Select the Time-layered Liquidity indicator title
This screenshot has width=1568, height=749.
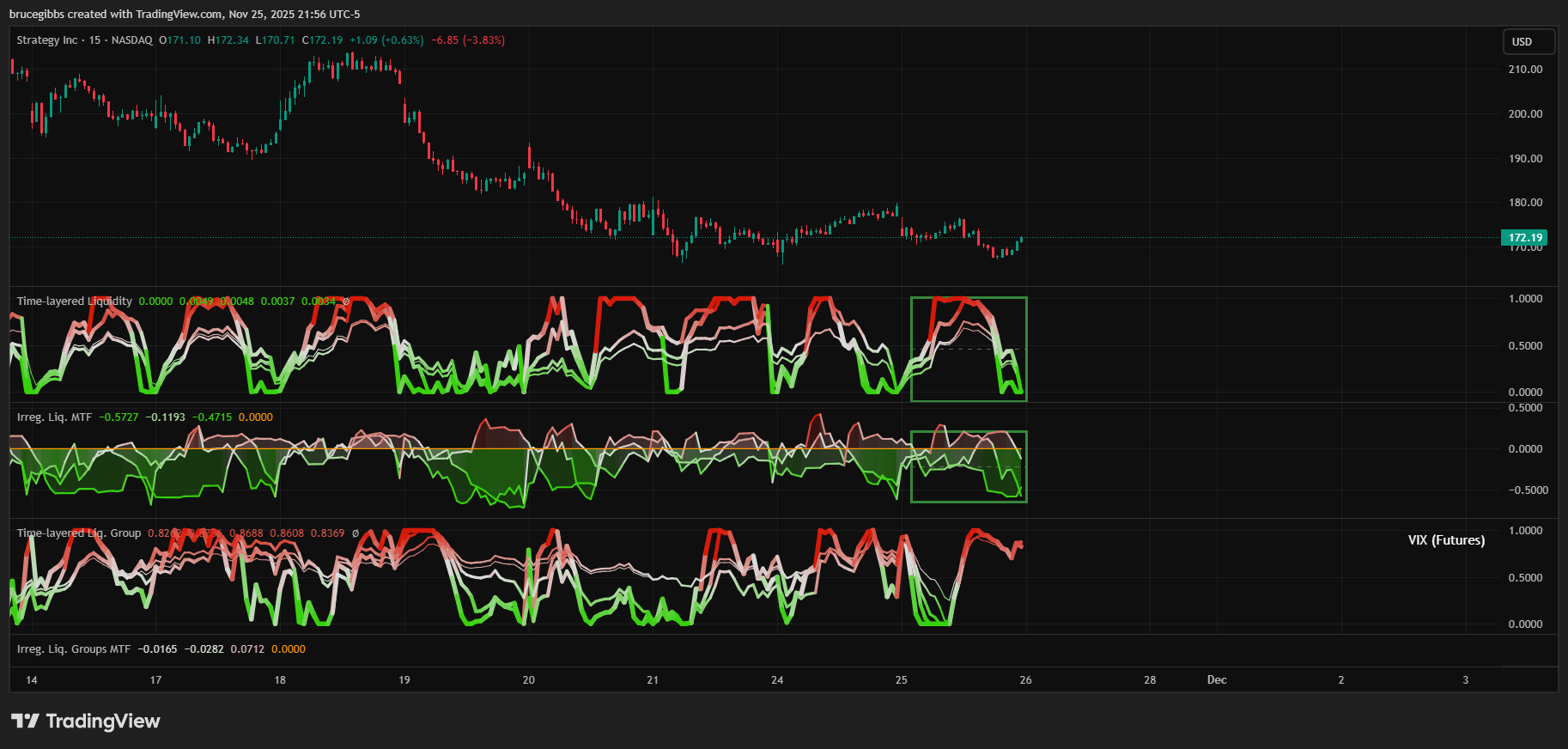pos(75,301)
